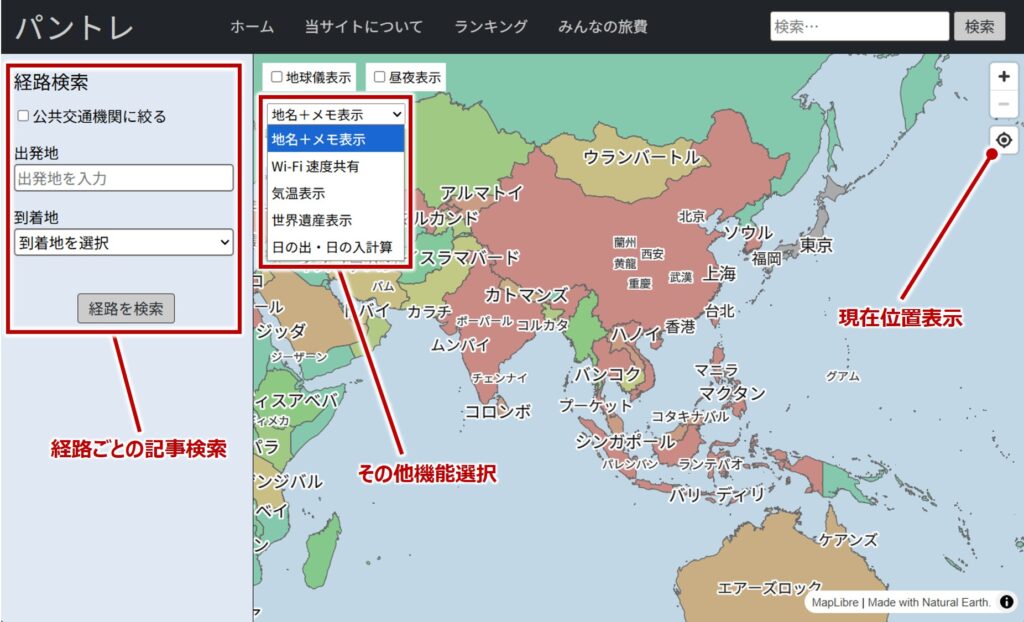Toggle the 昼夜表示 checkbox
1024x622 pixels.
(380, 76)
